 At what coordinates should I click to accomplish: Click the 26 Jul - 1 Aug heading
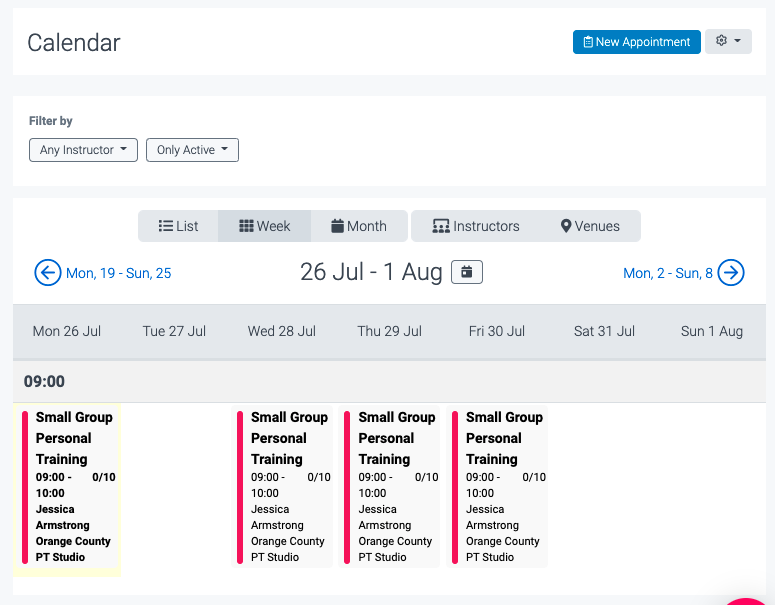click(371, 272)
